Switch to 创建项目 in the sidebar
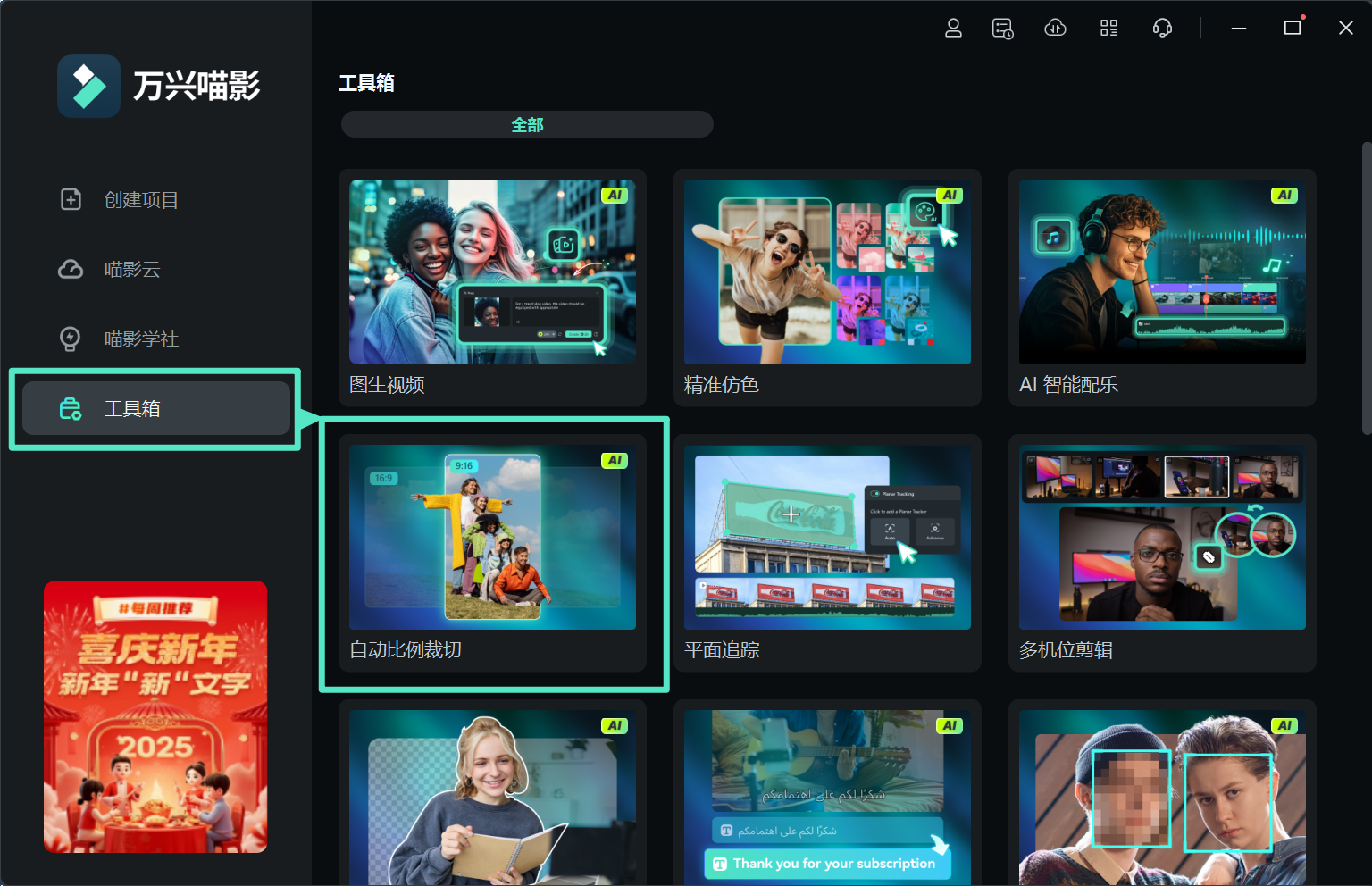This screenshot has height=886, width=1372. click(x=140, y=199)
